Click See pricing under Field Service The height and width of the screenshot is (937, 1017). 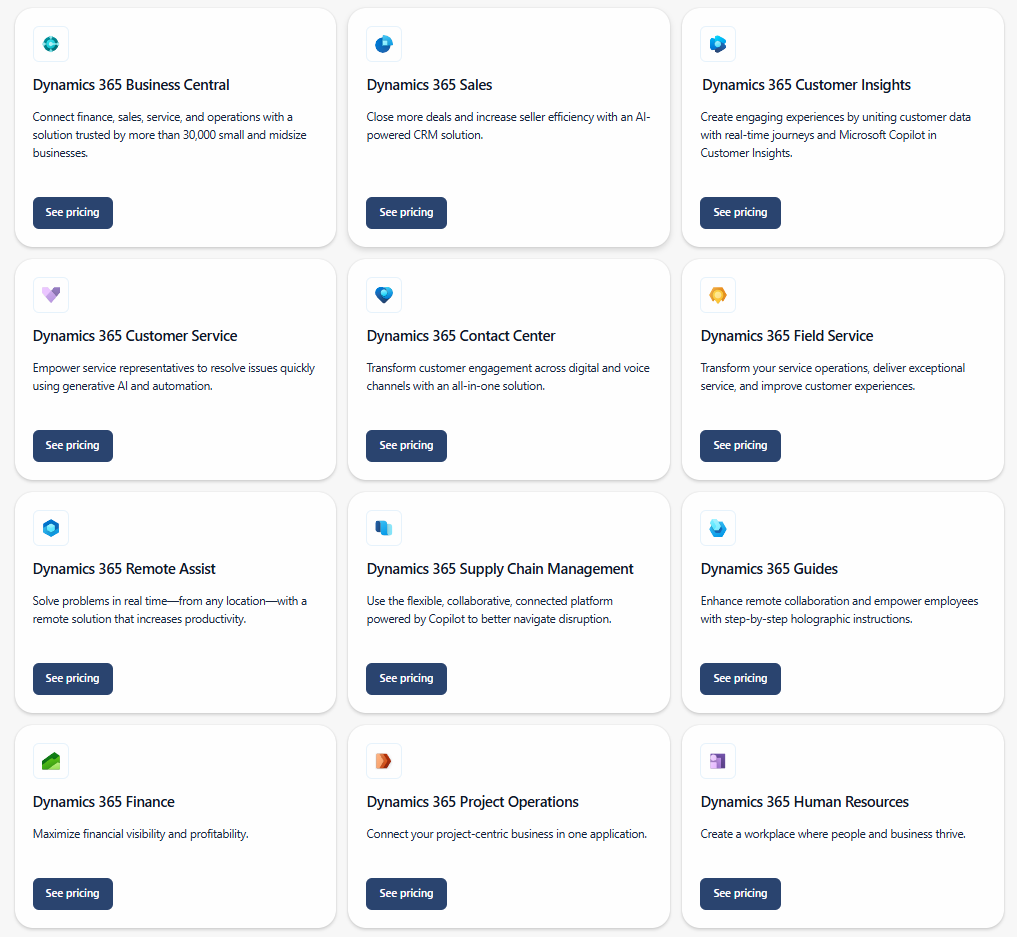click(x=740, y=445)
